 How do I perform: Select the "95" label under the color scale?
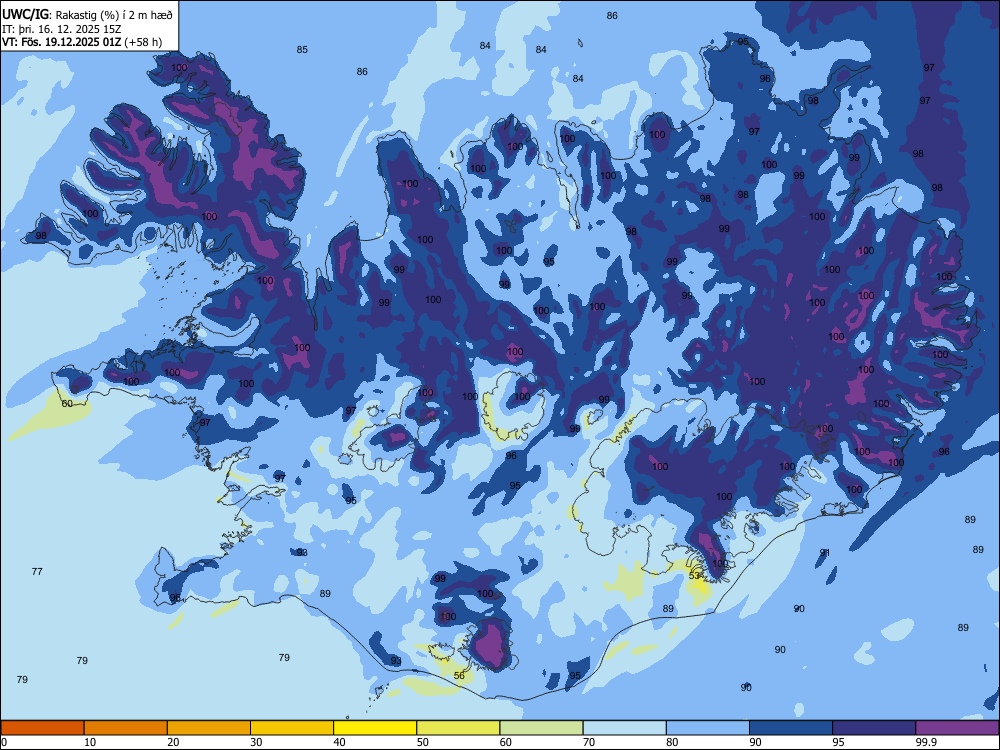pyautogui.click(x=839, y=742)
